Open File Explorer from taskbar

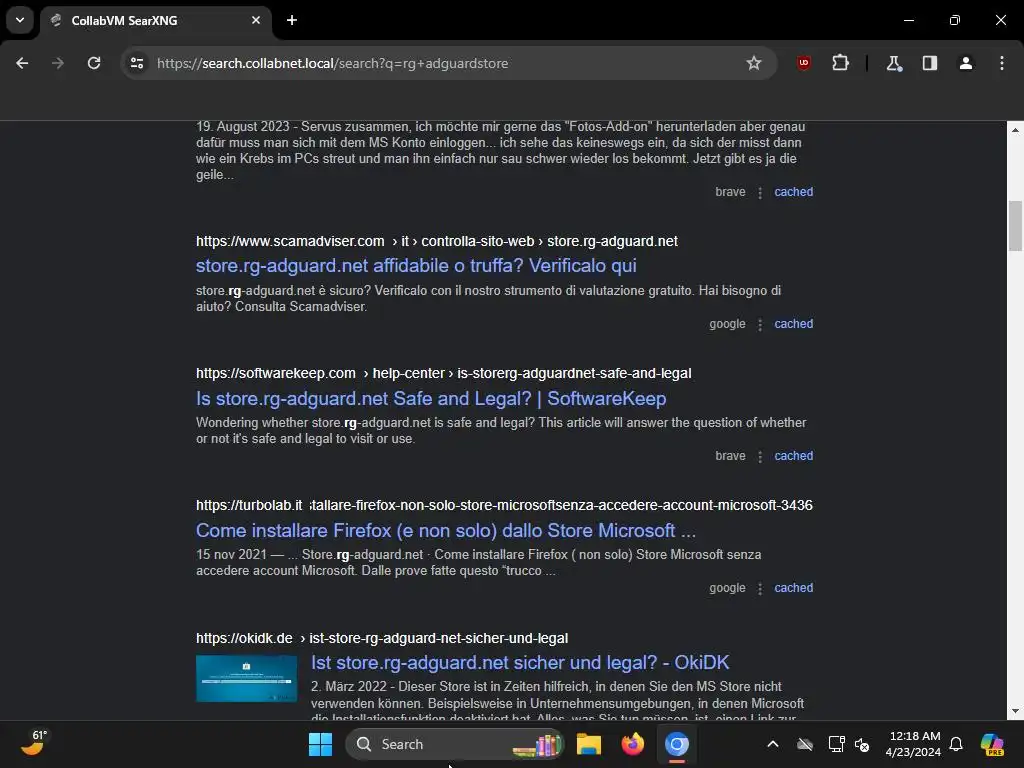(588, 744)
